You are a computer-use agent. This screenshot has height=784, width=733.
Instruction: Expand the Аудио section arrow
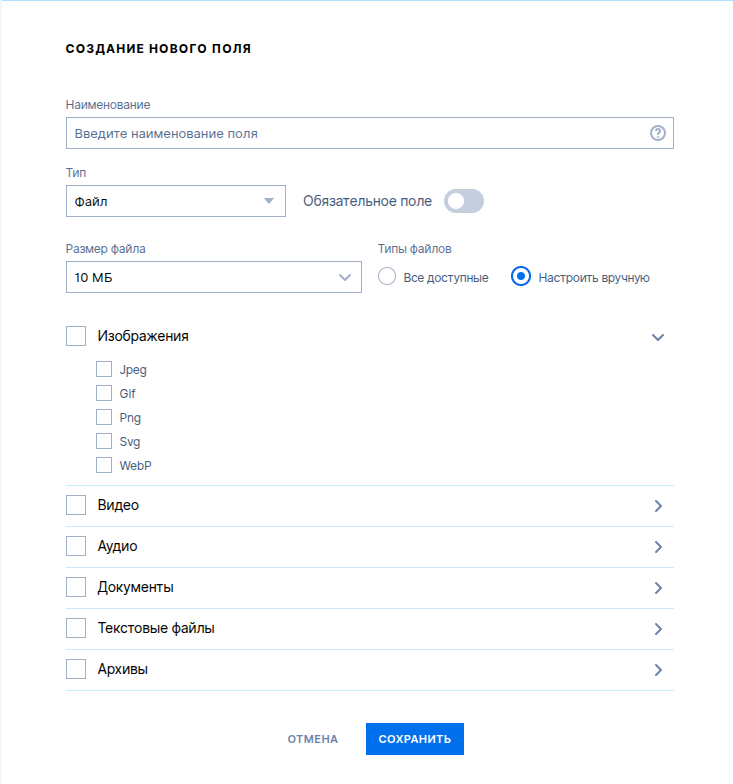pyautogui.click(x=658, y=547)
